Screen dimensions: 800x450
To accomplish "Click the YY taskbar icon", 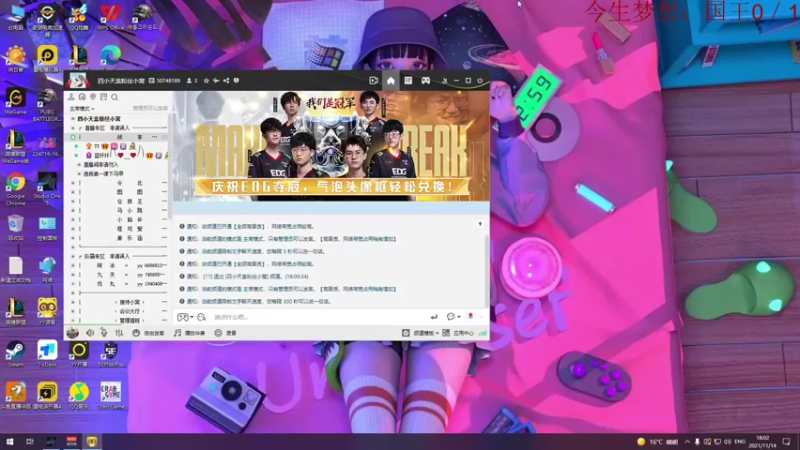I will 92,441.
